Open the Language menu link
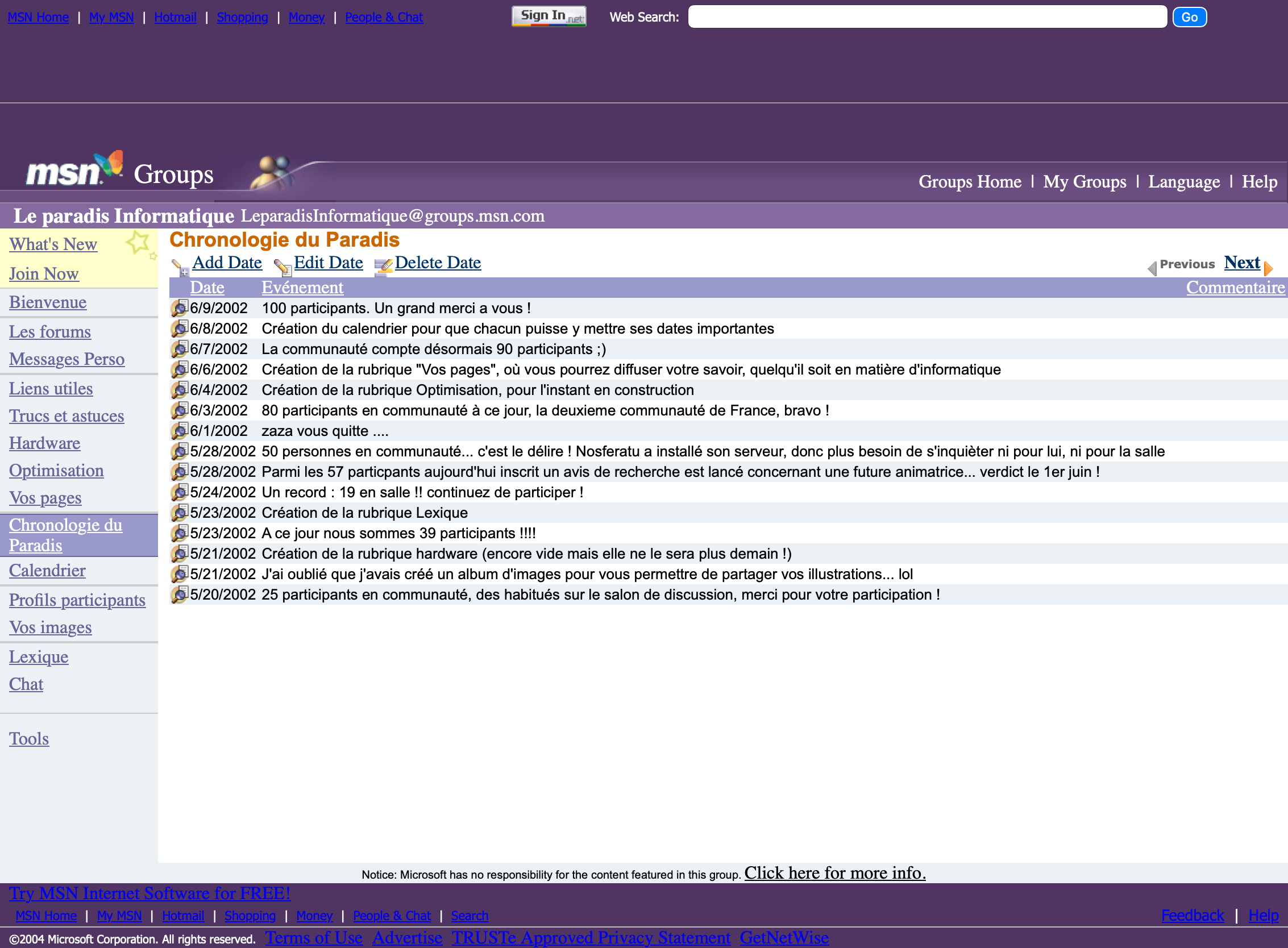1288x948 pixels. pos(1183,182)
